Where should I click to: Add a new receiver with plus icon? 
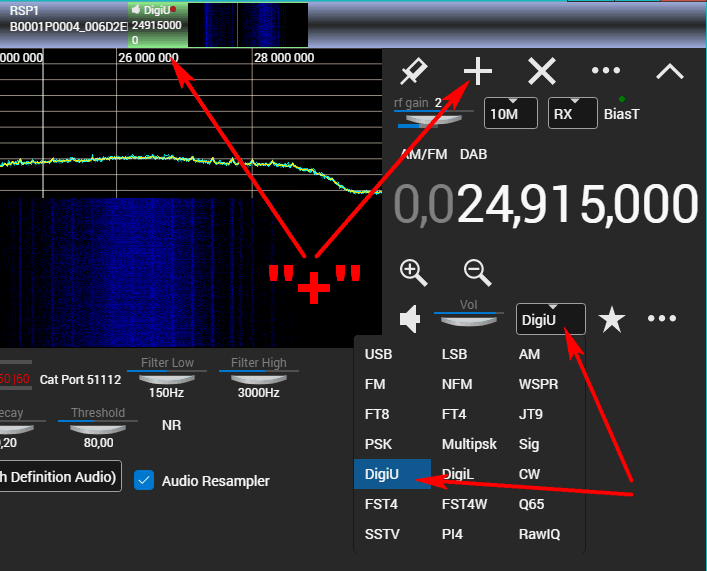[x=478, y=71]
